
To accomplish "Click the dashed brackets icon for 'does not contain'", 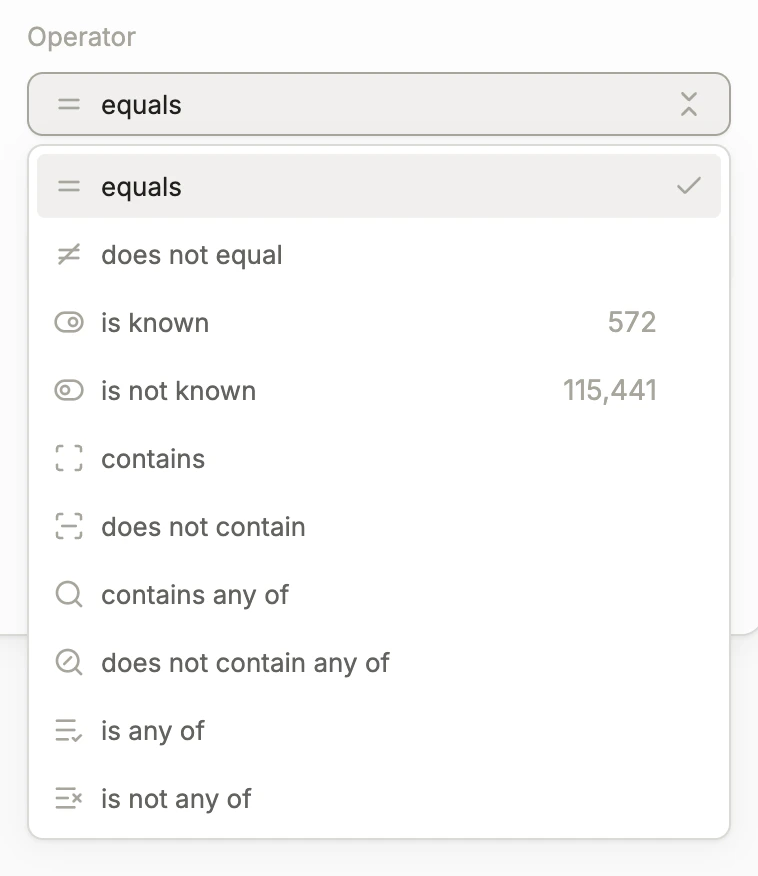I will click(69, 526).
